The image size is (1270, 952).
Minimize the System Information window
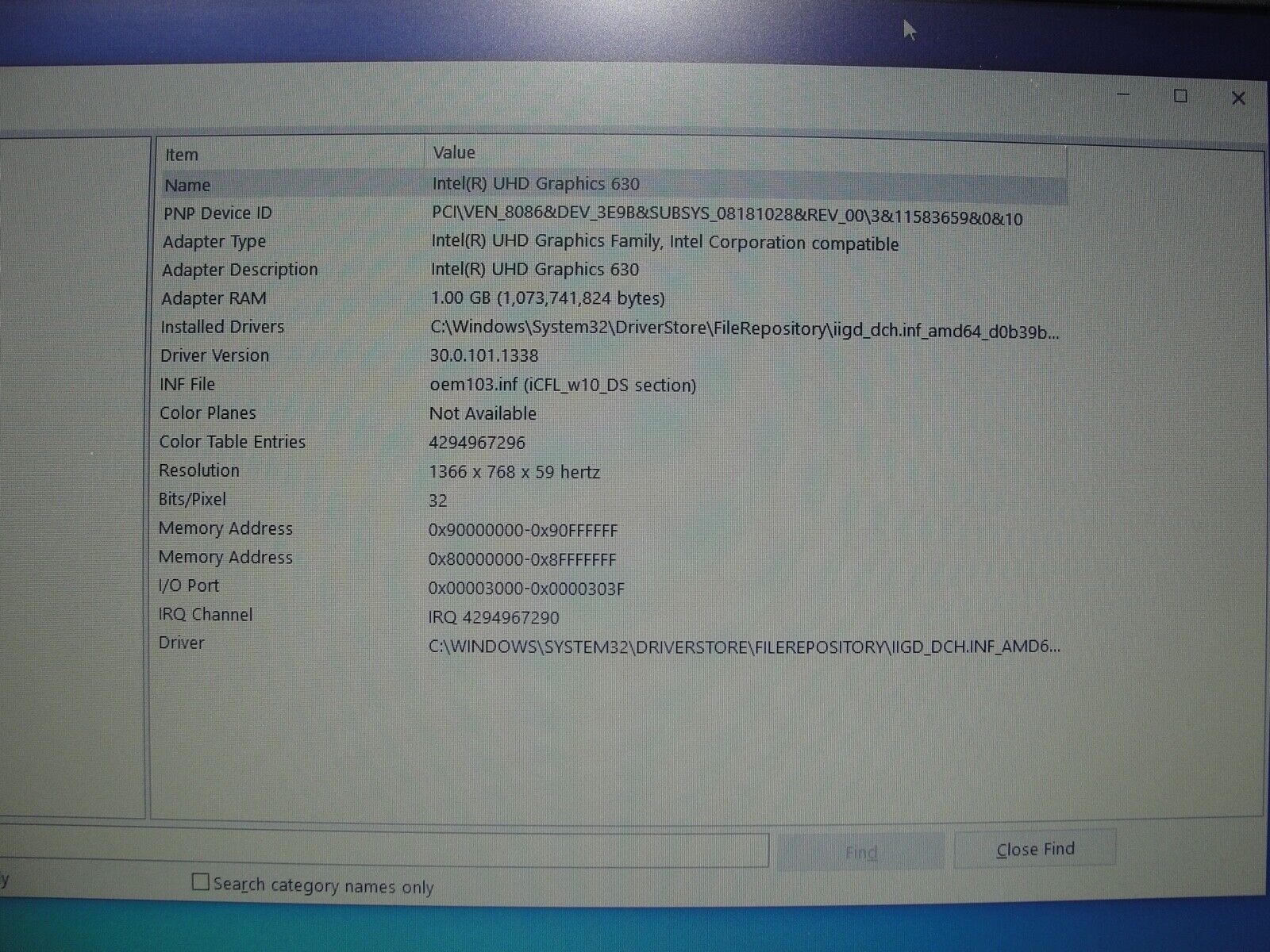pos(1123,94)
